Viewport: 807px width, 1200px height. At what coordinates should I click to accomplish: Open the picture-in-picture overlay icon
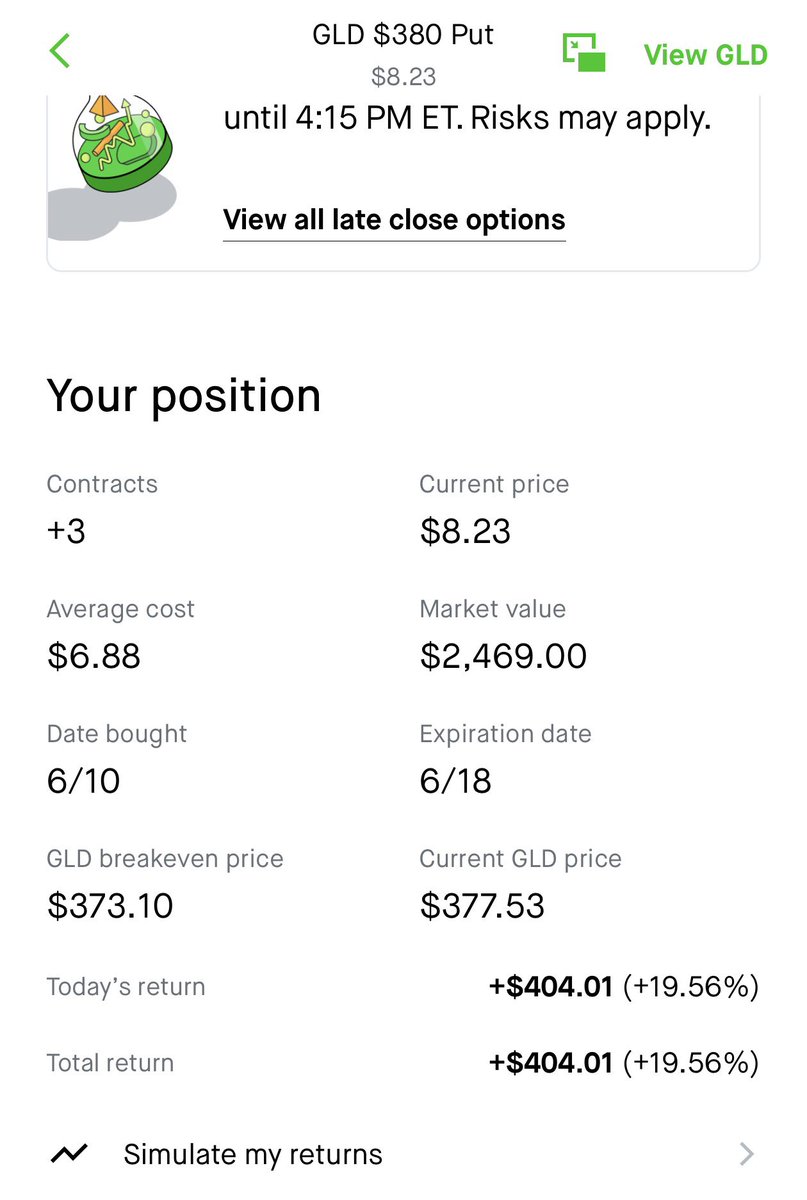coord(585,52)
